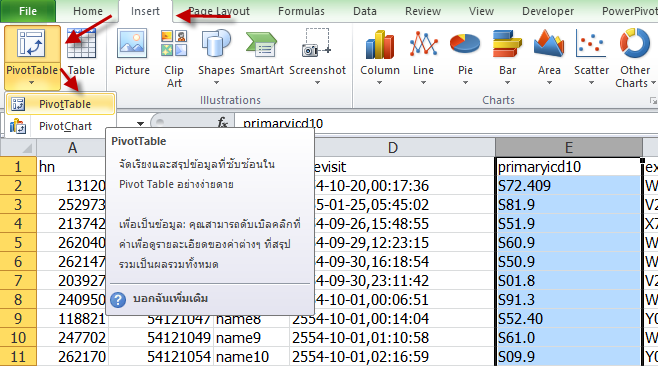This screenshot has height=366, width=658.
Task: Insert a SmartArt graphic
Action: click(x=261, y=44)
